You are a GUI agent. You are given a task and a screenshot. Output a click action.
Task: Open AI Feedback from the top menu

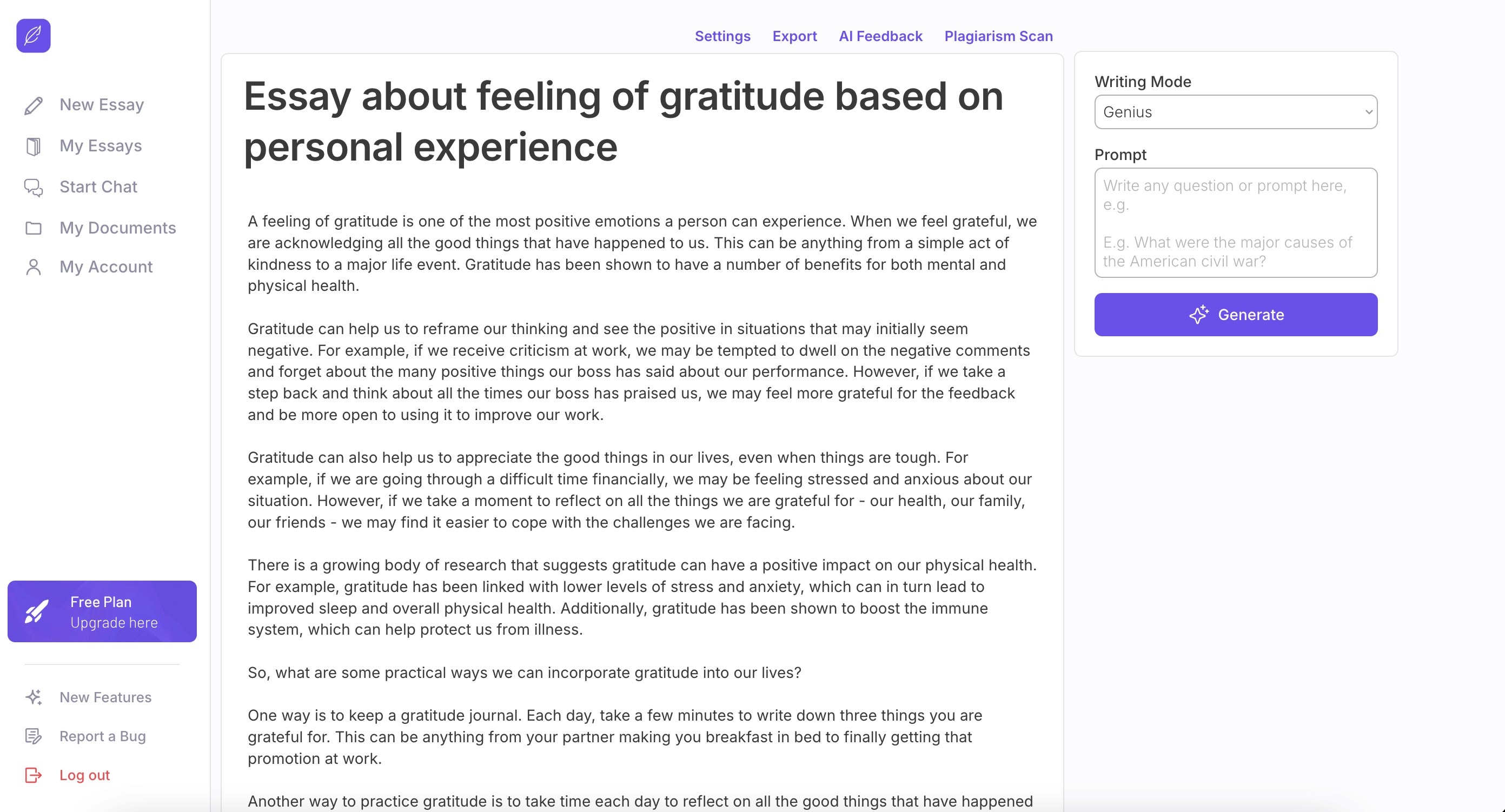click(x=880, y=36)
